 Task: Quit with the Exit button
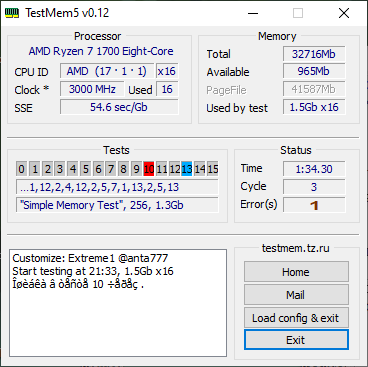click(x=296, y=340)
